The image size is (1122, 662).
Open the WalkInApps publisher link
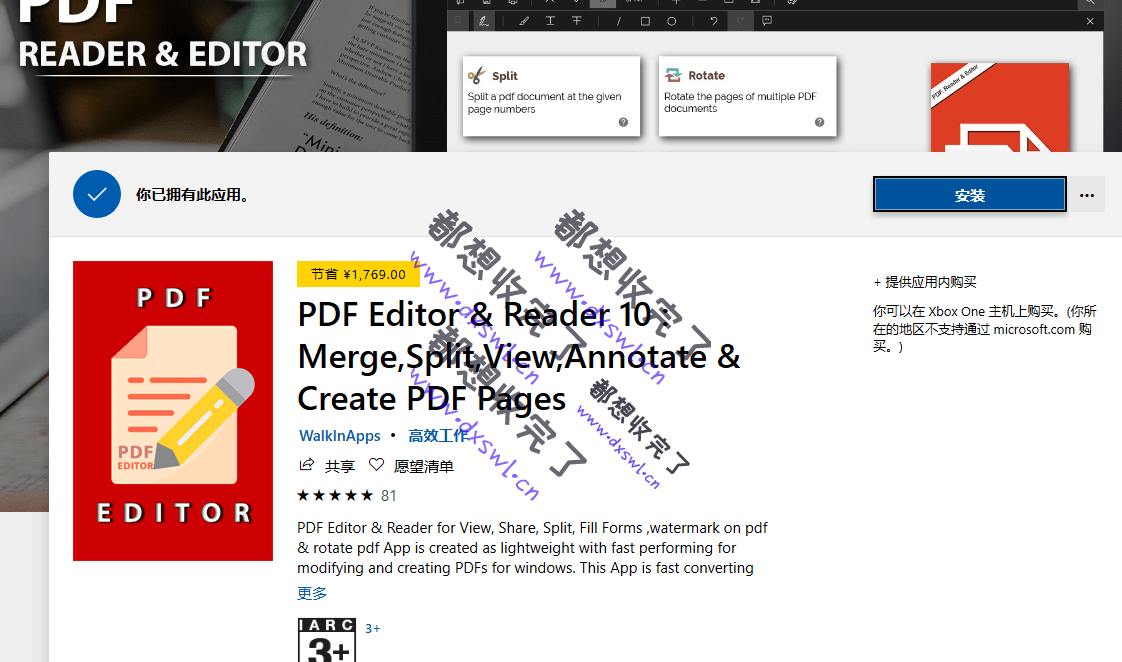(x=340, y=436)
